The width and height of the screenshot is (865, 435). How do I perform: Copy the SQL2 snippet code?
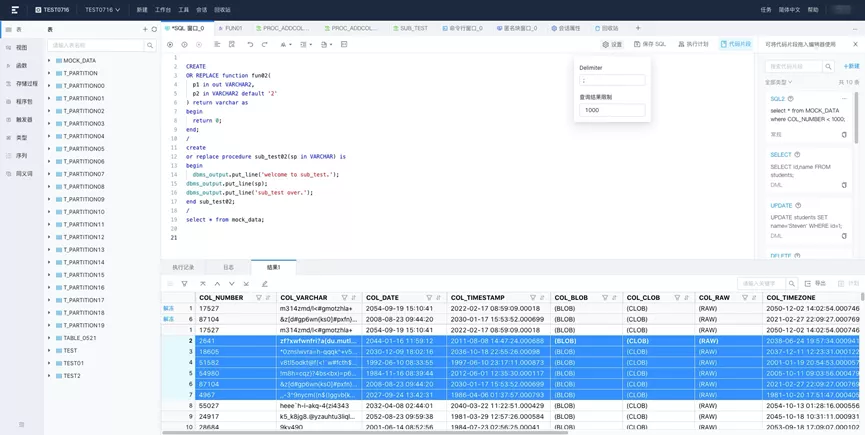844,134
